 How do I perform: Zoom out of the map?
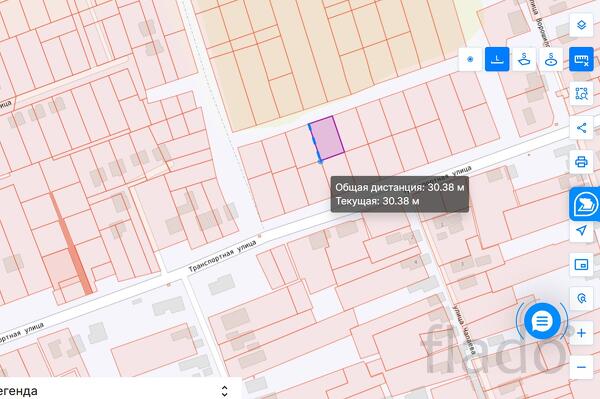click(581, 367)
